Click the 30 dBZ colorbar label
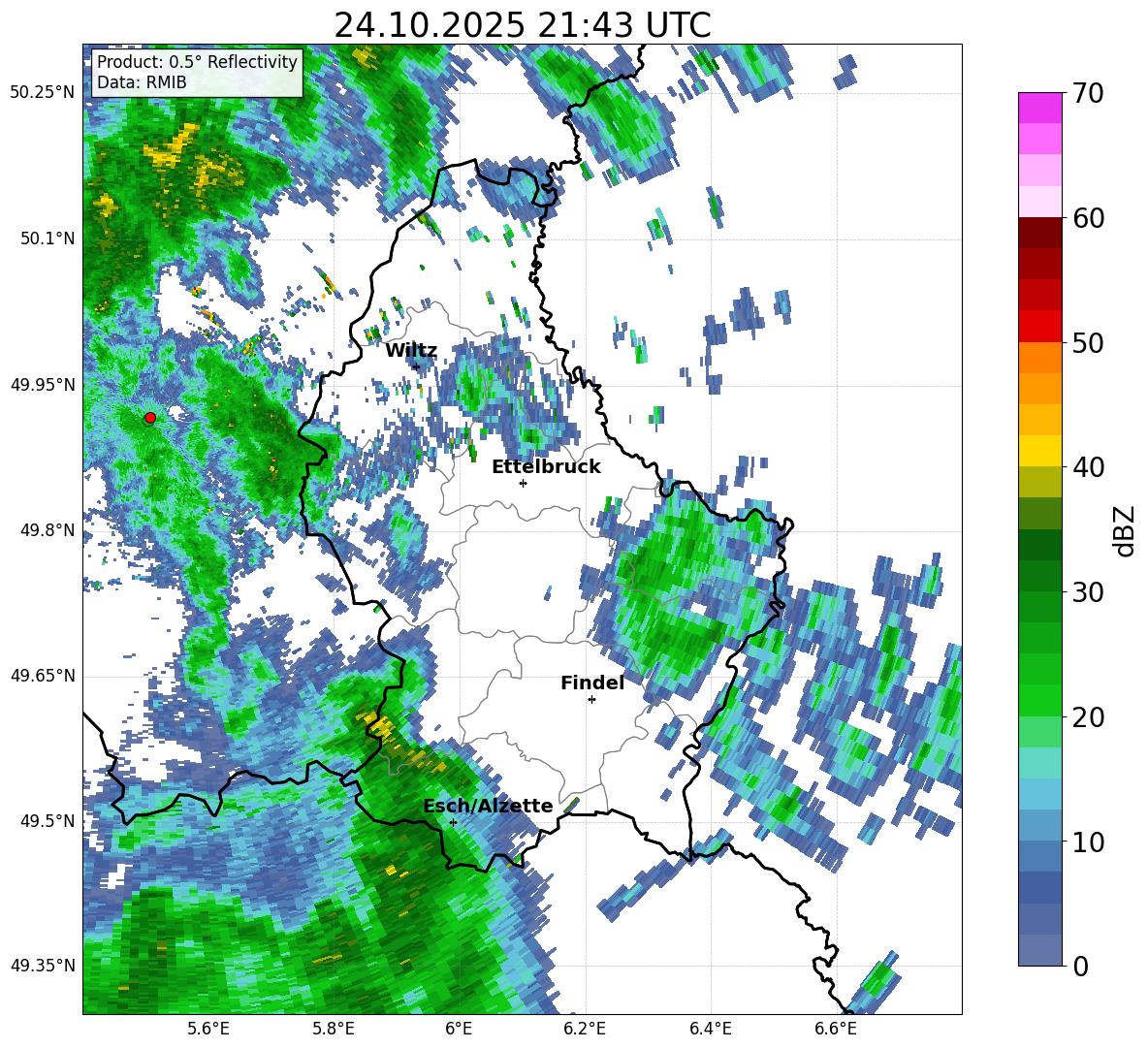 click(1089, 592)
